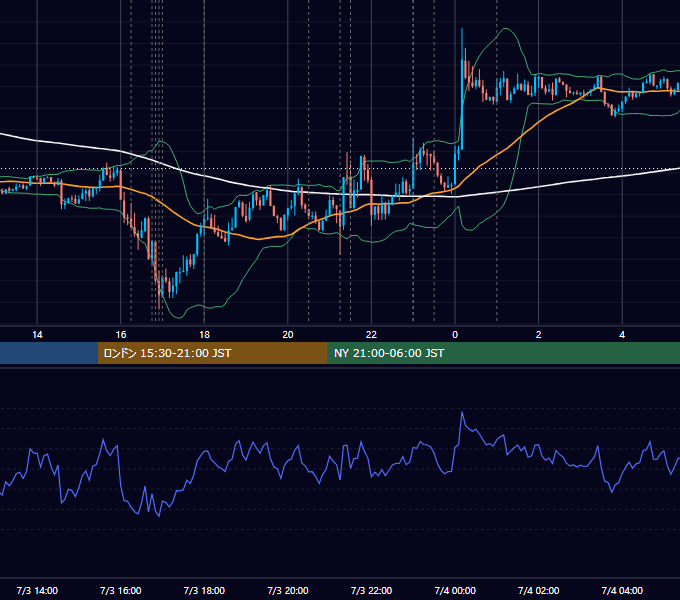This screenshot has height=600, width=680.
Task: Click the 20 hour axis label
Action: tap(288, 335)
